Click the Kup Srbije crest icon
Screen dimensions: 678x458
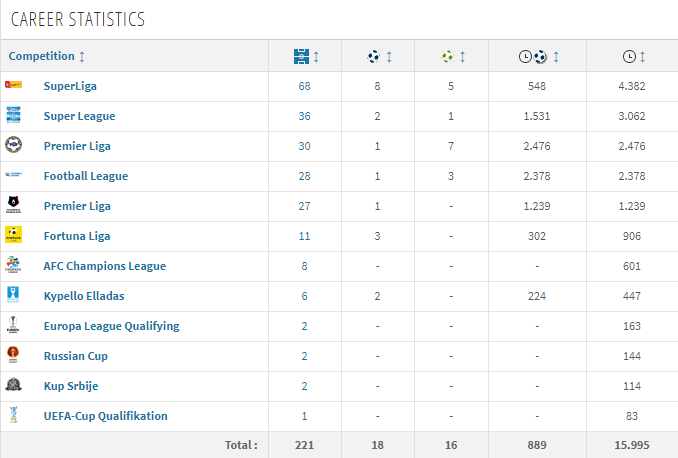(13, 384)
